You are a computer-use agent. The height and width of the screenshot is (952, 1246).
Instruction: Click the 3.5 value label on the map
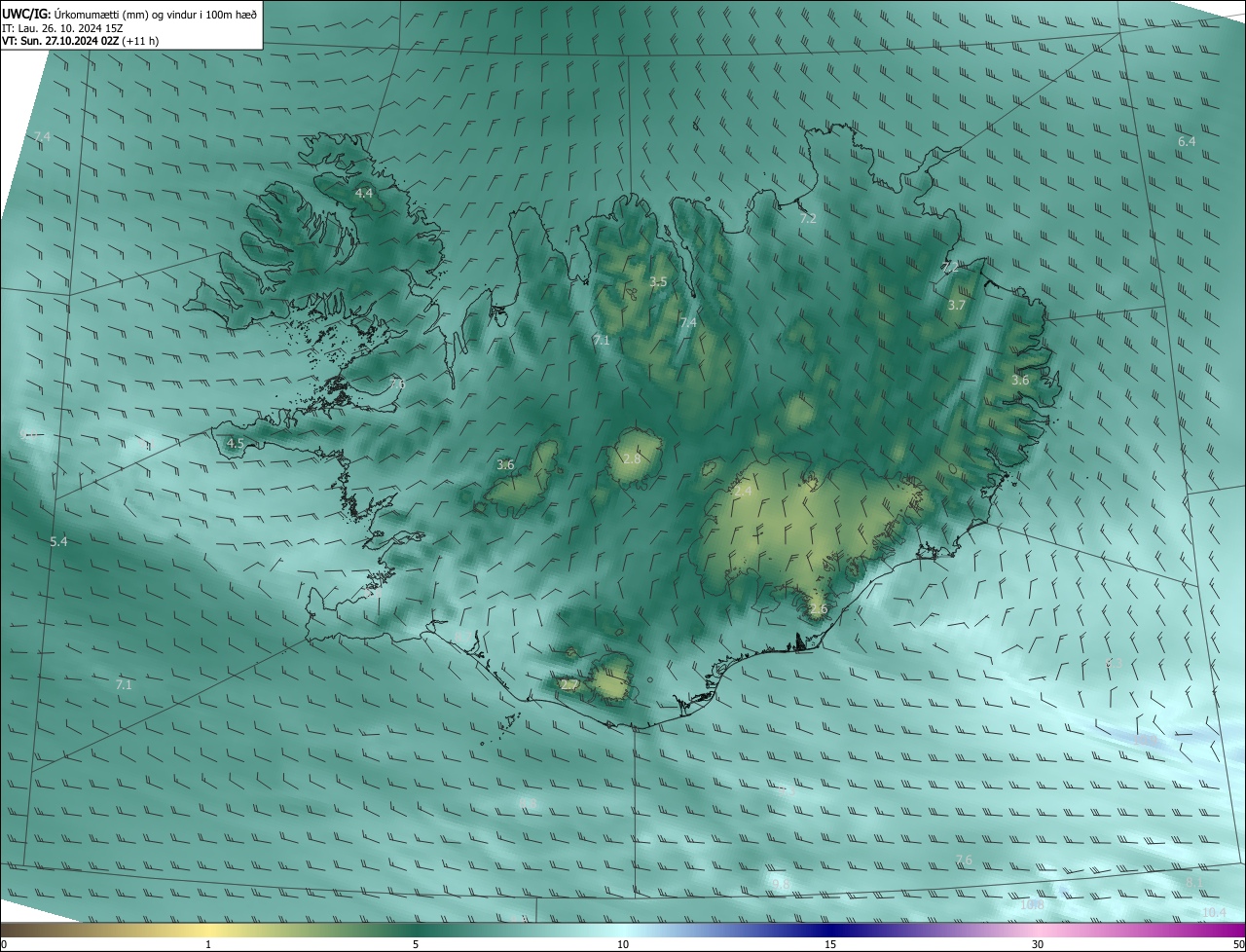pos(658,282)
